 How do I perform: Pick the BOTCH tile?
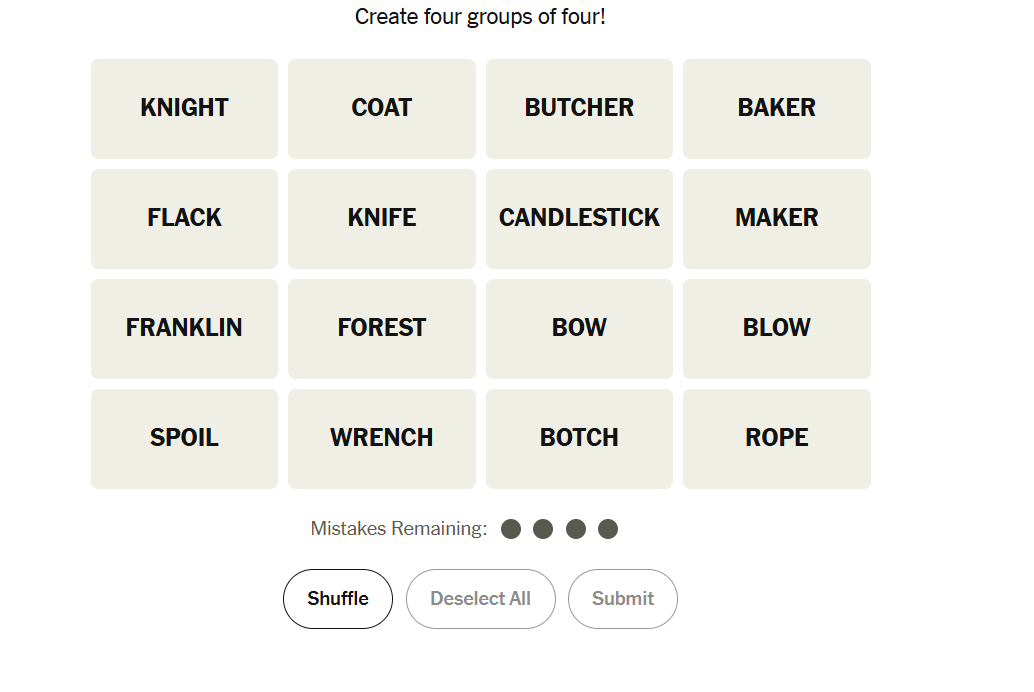(579, 438)
